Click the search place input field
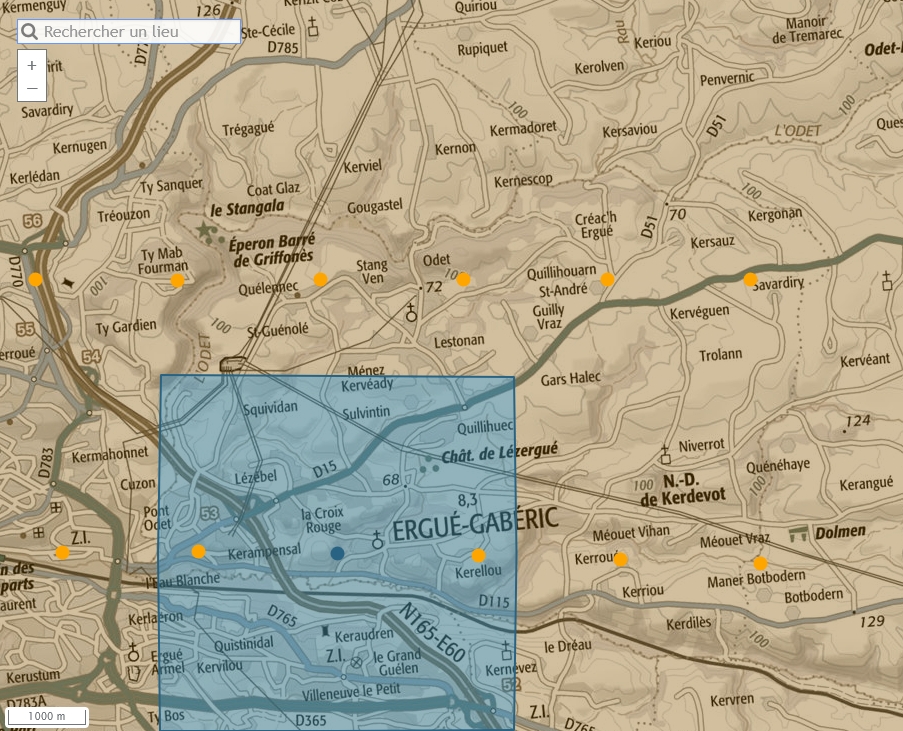 click(x=140, y=32)
